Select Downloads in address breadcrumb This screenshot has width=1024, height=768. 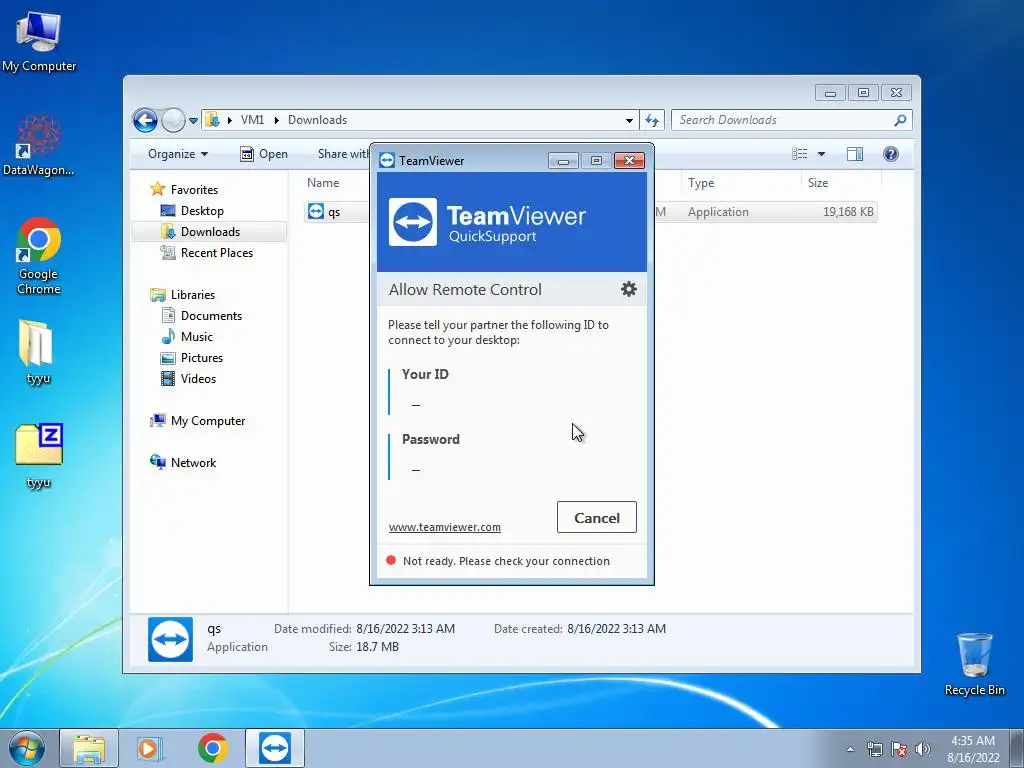point(317,120)
